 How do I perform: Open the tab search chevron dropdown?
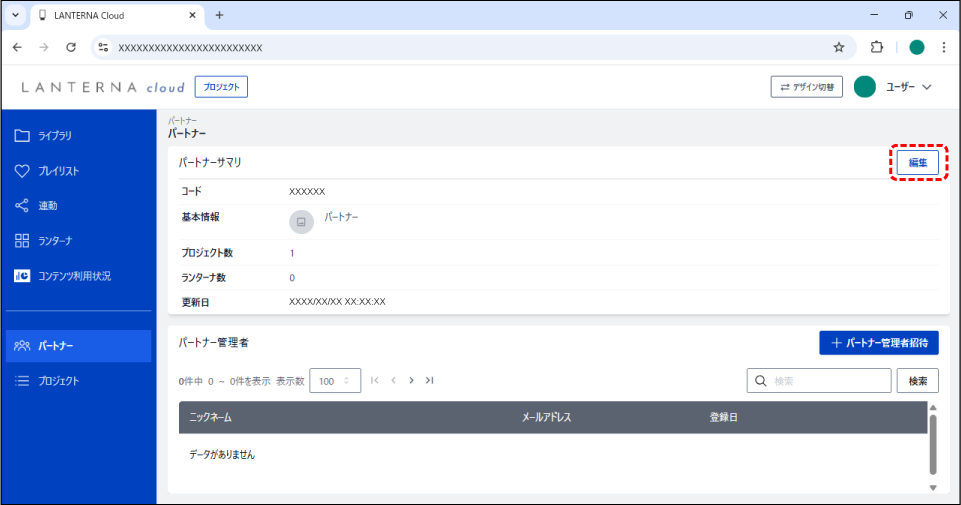click(15, 15)
